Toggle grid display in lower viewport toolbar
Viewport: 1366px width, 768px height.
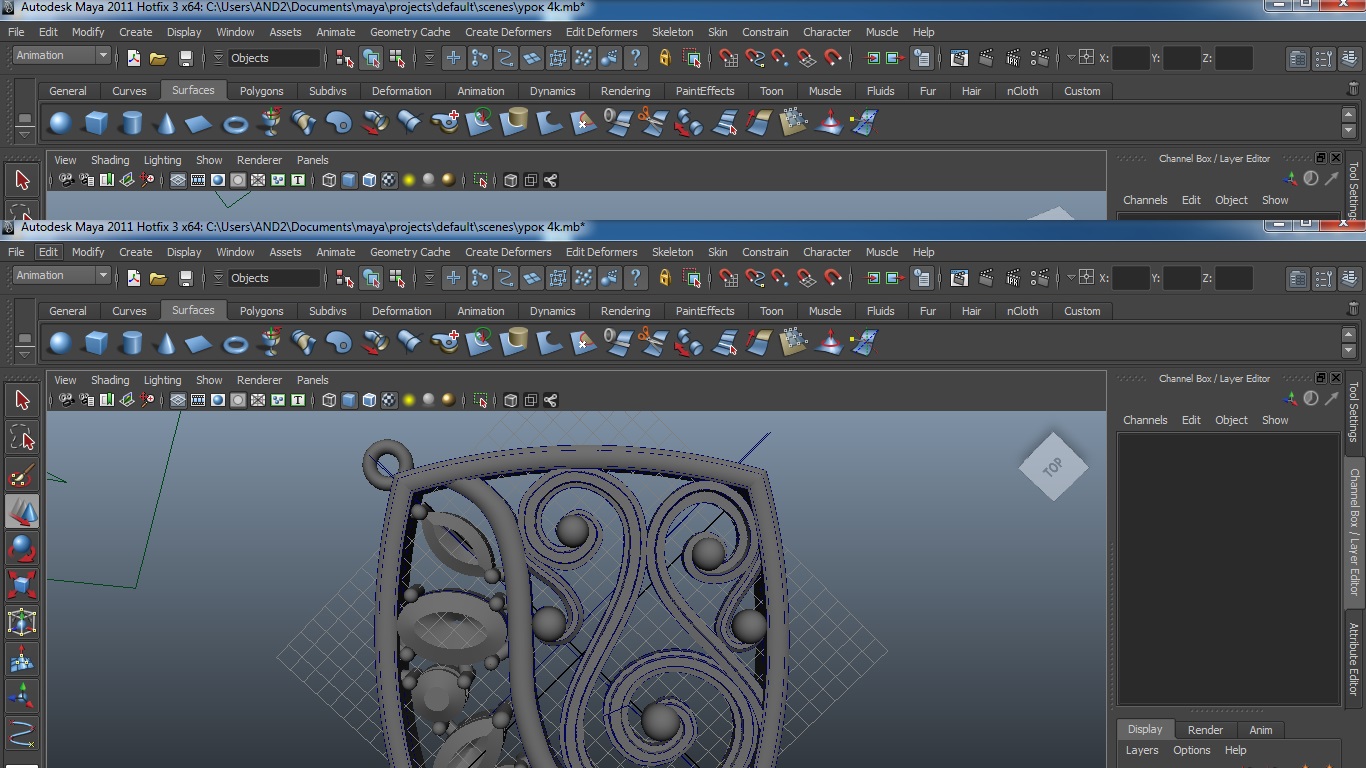(x=178, y=400)
